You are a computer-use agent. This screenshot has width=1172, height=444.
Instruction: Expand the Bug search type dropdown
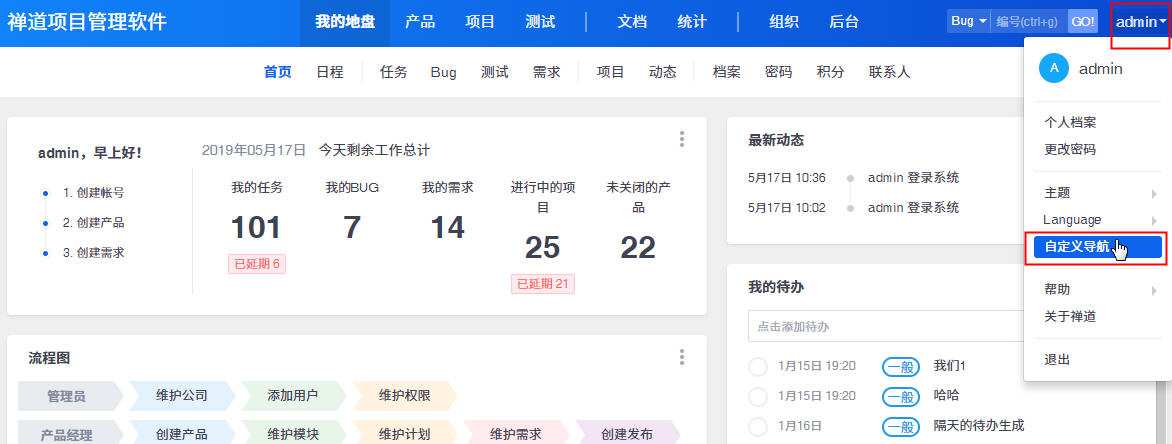[x=968, y=21]
